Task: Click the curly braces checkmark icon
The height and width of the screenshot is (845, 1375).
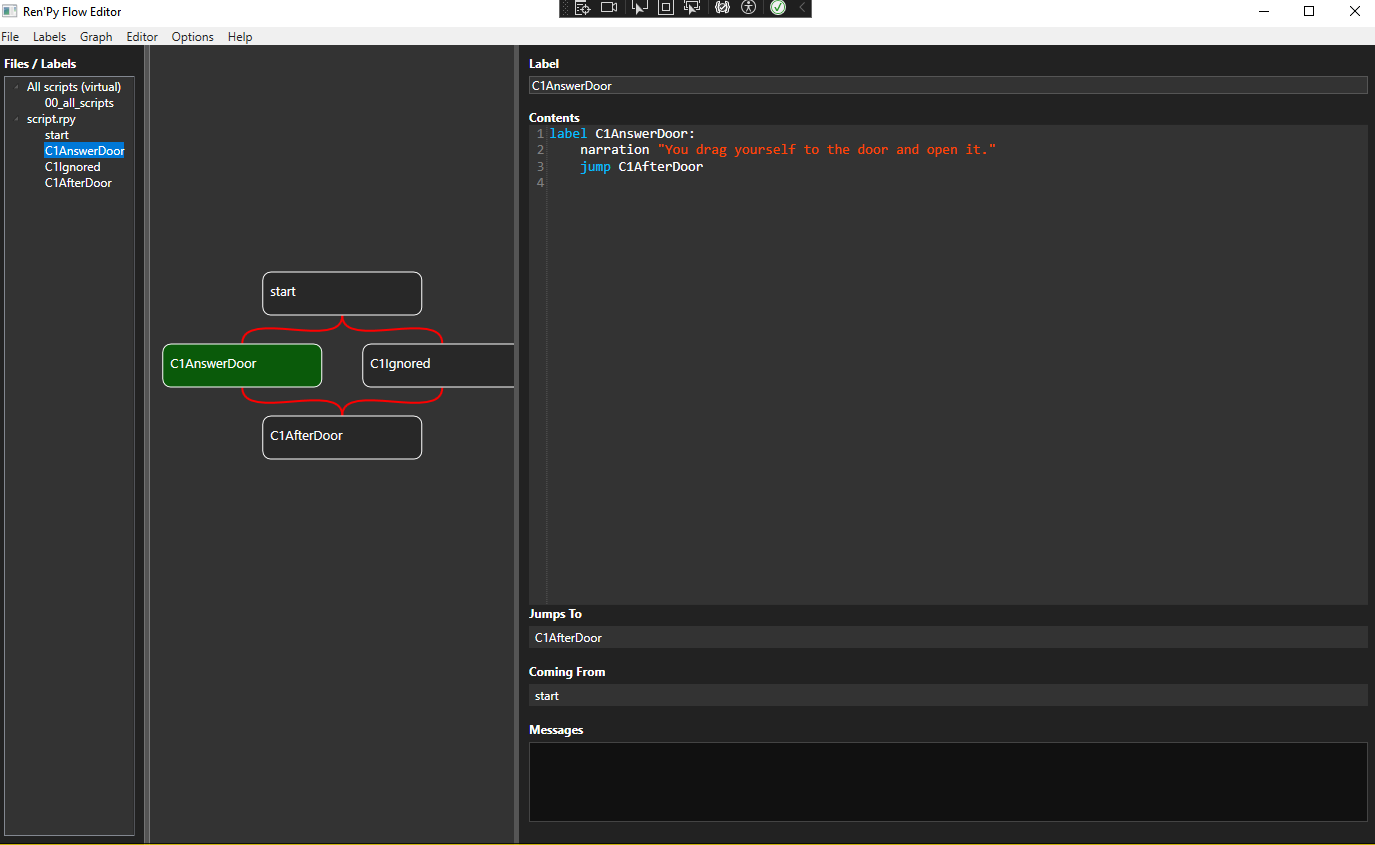Action: (x=722, y=8)
